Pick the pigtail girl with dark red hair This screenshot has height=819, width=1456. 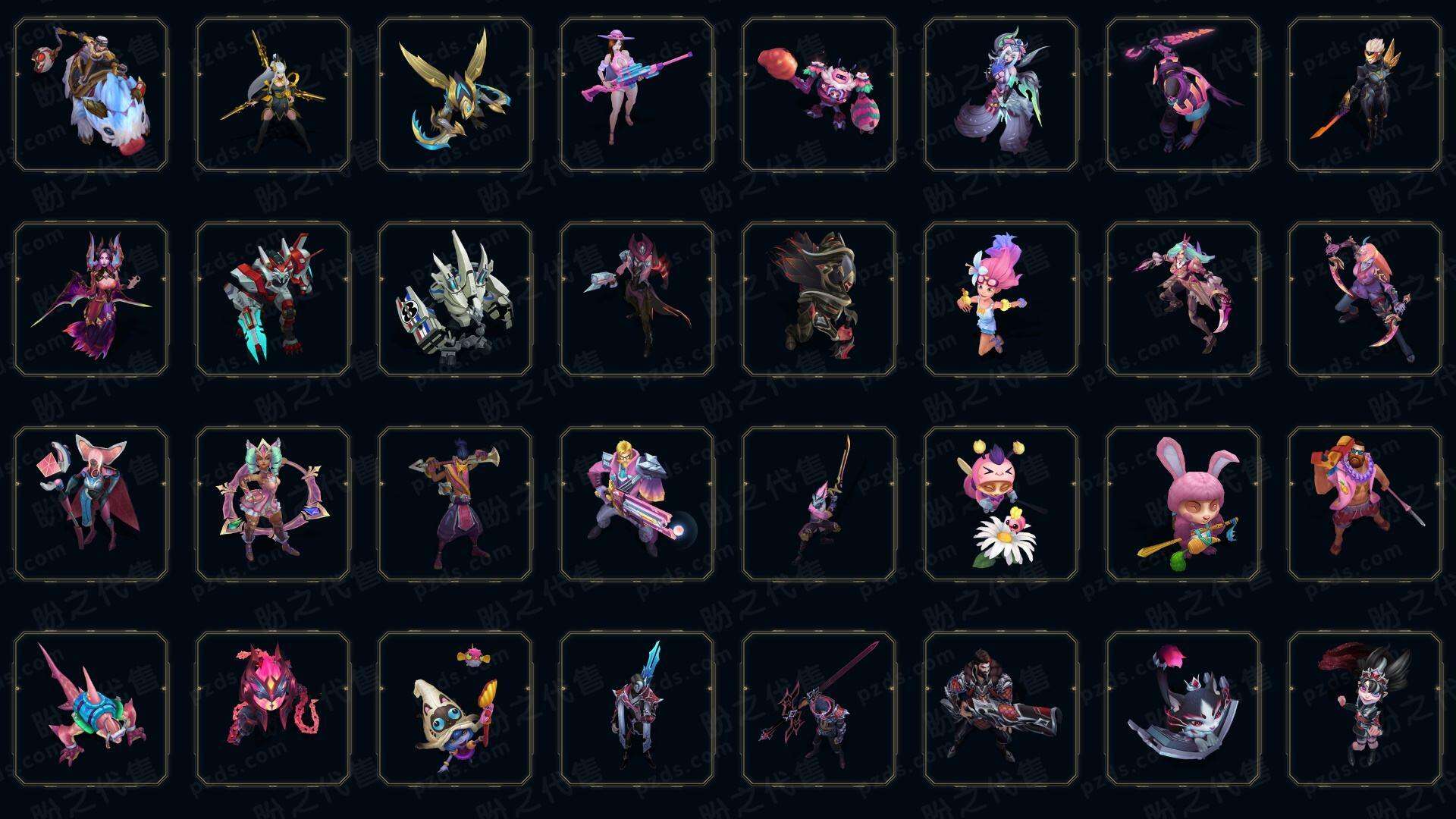1365,708
